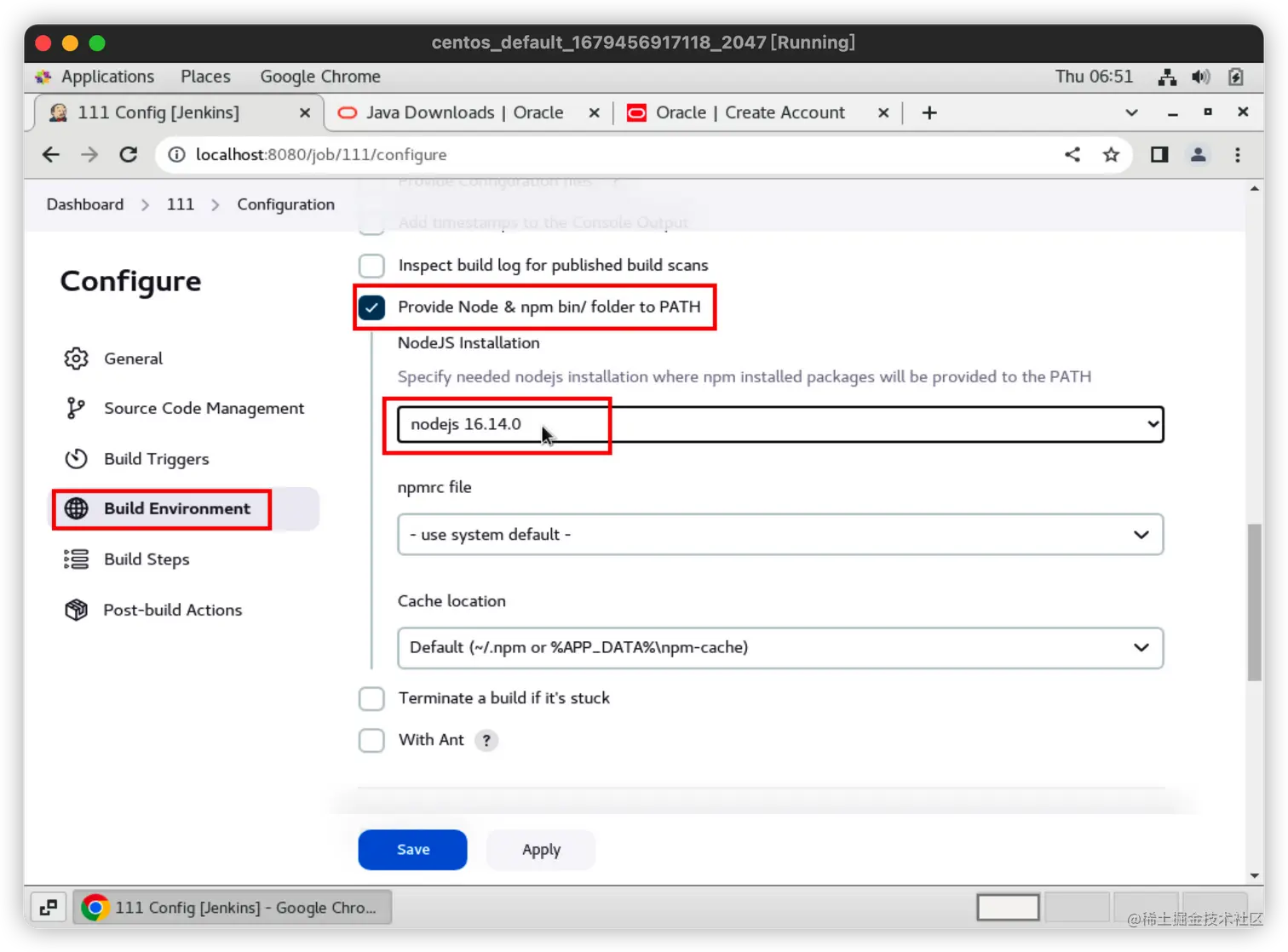Open the npmrc file dropdown
Viewport: 1288px width, 952px height.
click(780, 535)
